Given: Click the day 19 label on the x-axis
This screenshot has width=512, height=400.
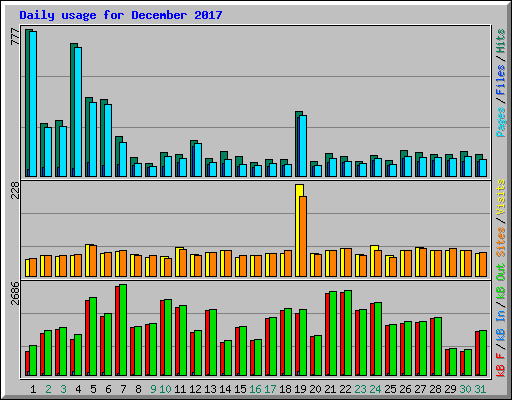Looking at the screenshot, I should coord(300,389).
